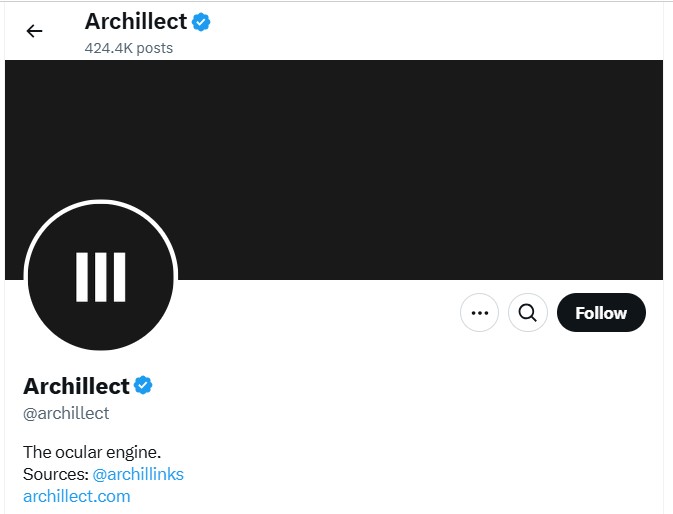Click the 424.4K posts count
This screenshot has width=673, height=514.
[x=129, y=48]
